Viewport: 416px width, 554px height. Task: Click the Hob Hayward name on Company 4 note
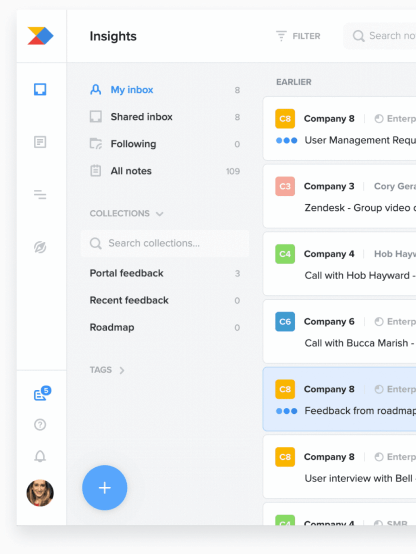point(395,254)
